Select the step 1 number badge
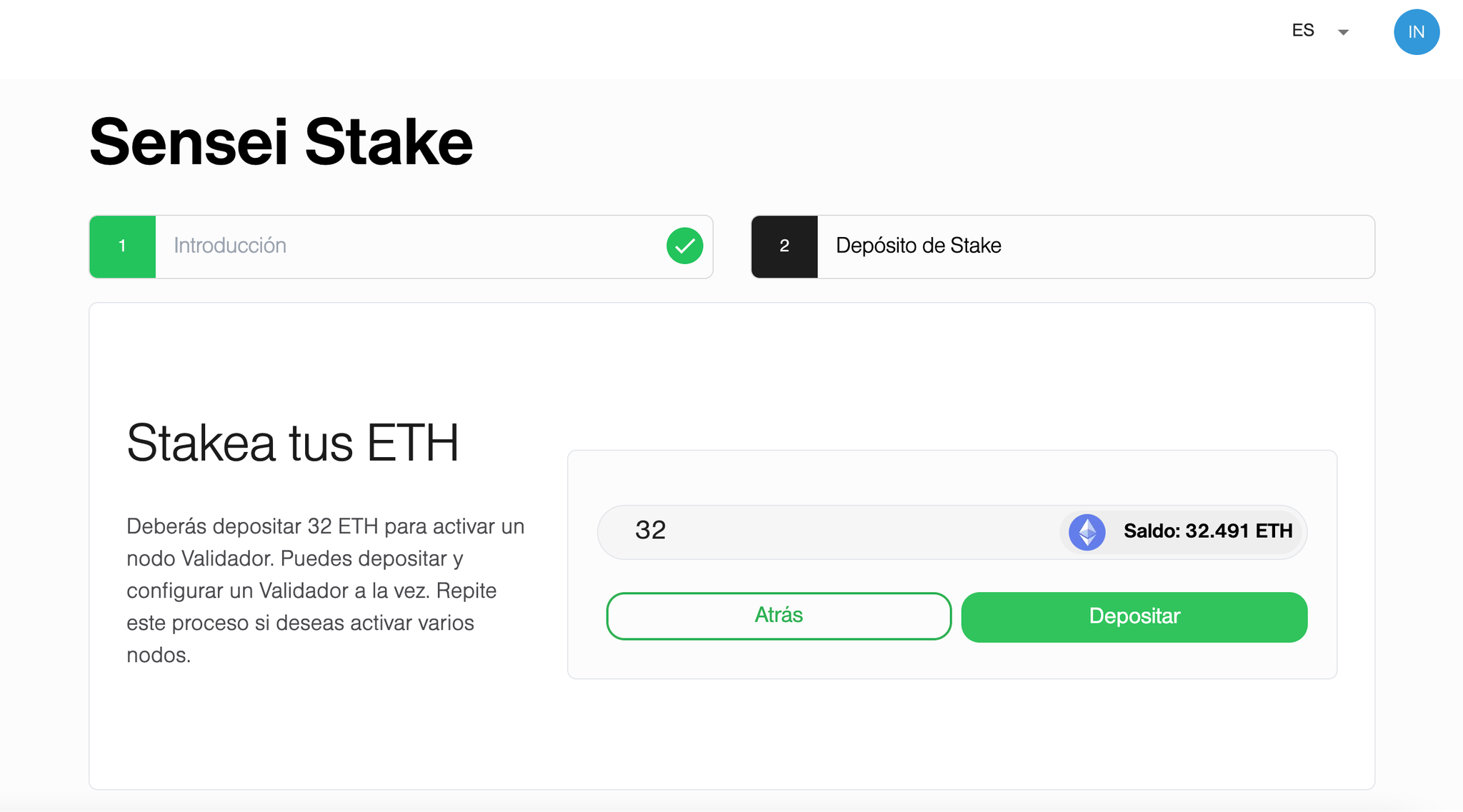The width and height of the screenshot is (1463, 812). (122, 246)
